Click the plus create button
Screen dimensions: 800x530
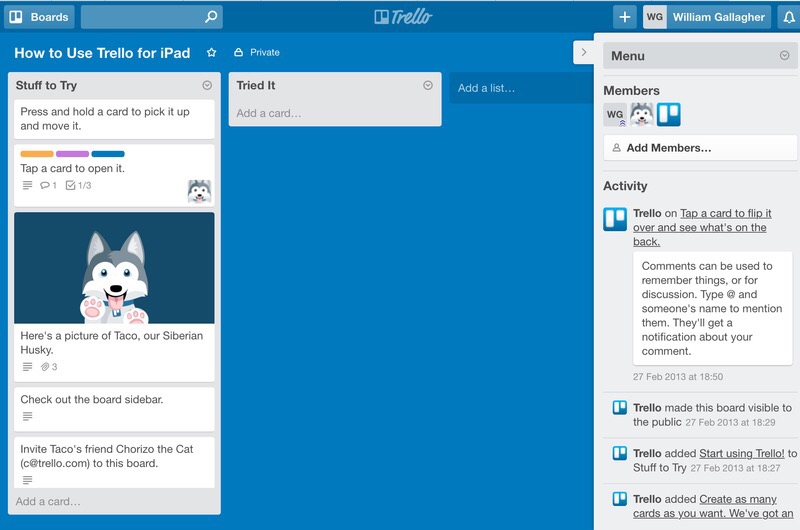(x=624, y=17)
